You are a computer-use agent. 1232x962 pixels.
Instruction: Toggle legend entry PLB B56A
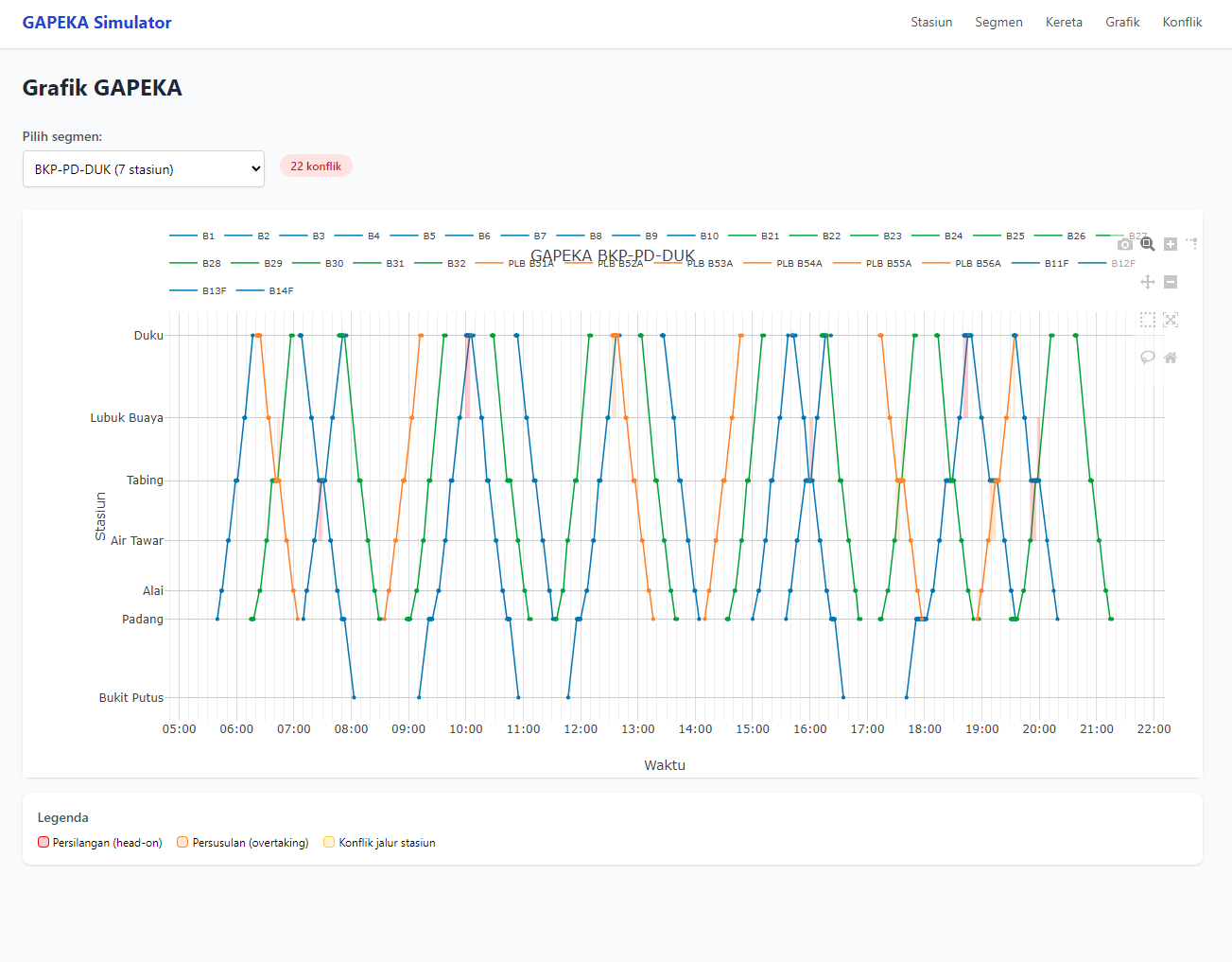click(963, 263)
